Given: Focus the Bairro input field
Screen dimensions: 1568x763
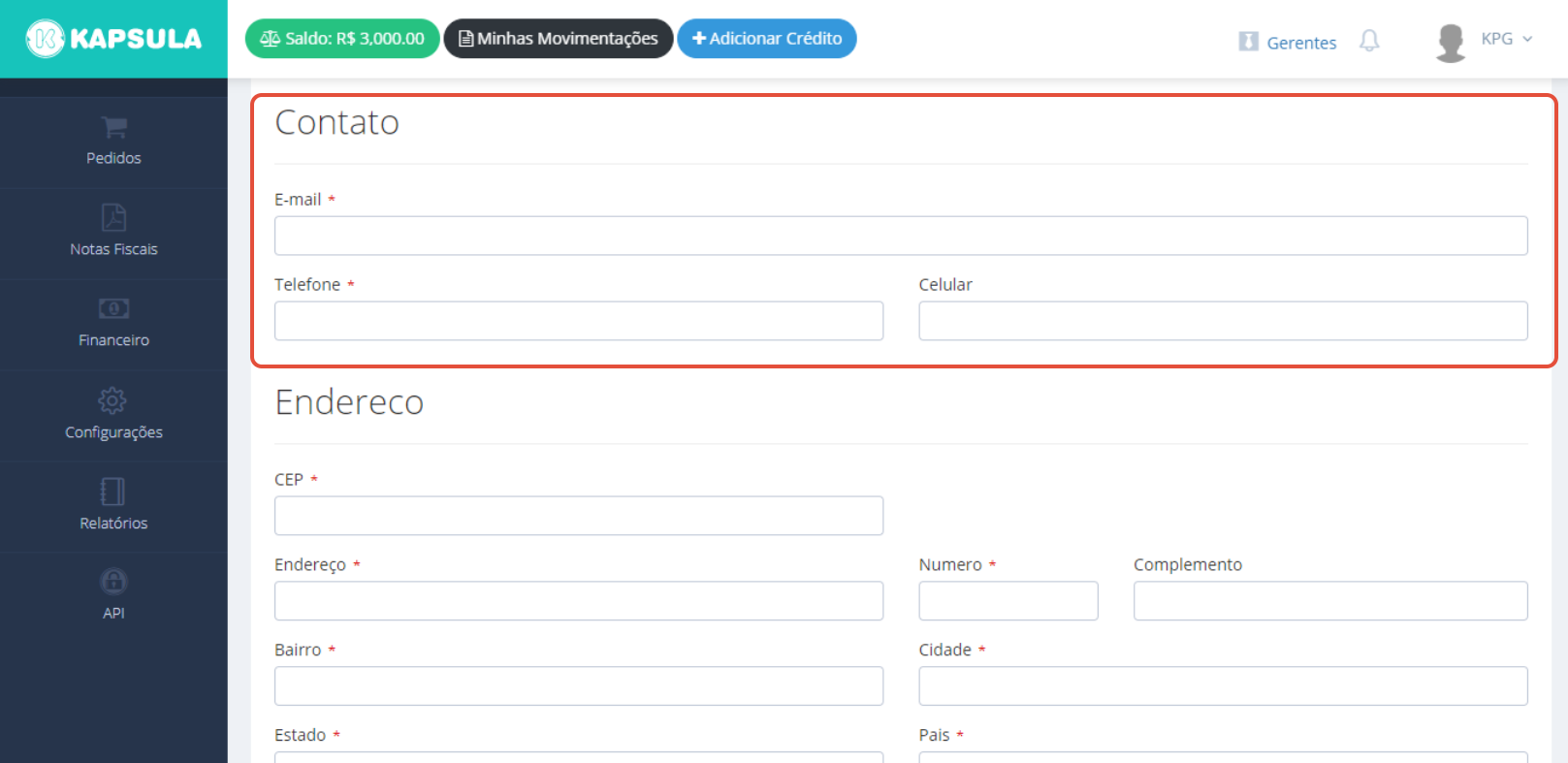Looking at the screenshot, I should (x=579, y=686).
